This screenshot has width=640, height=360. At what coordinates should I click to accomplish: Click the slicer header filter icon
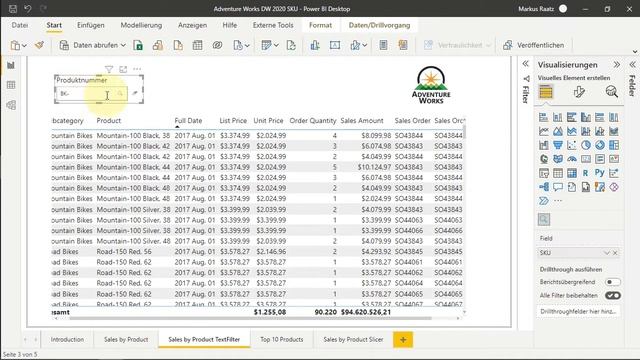[109, 69]
